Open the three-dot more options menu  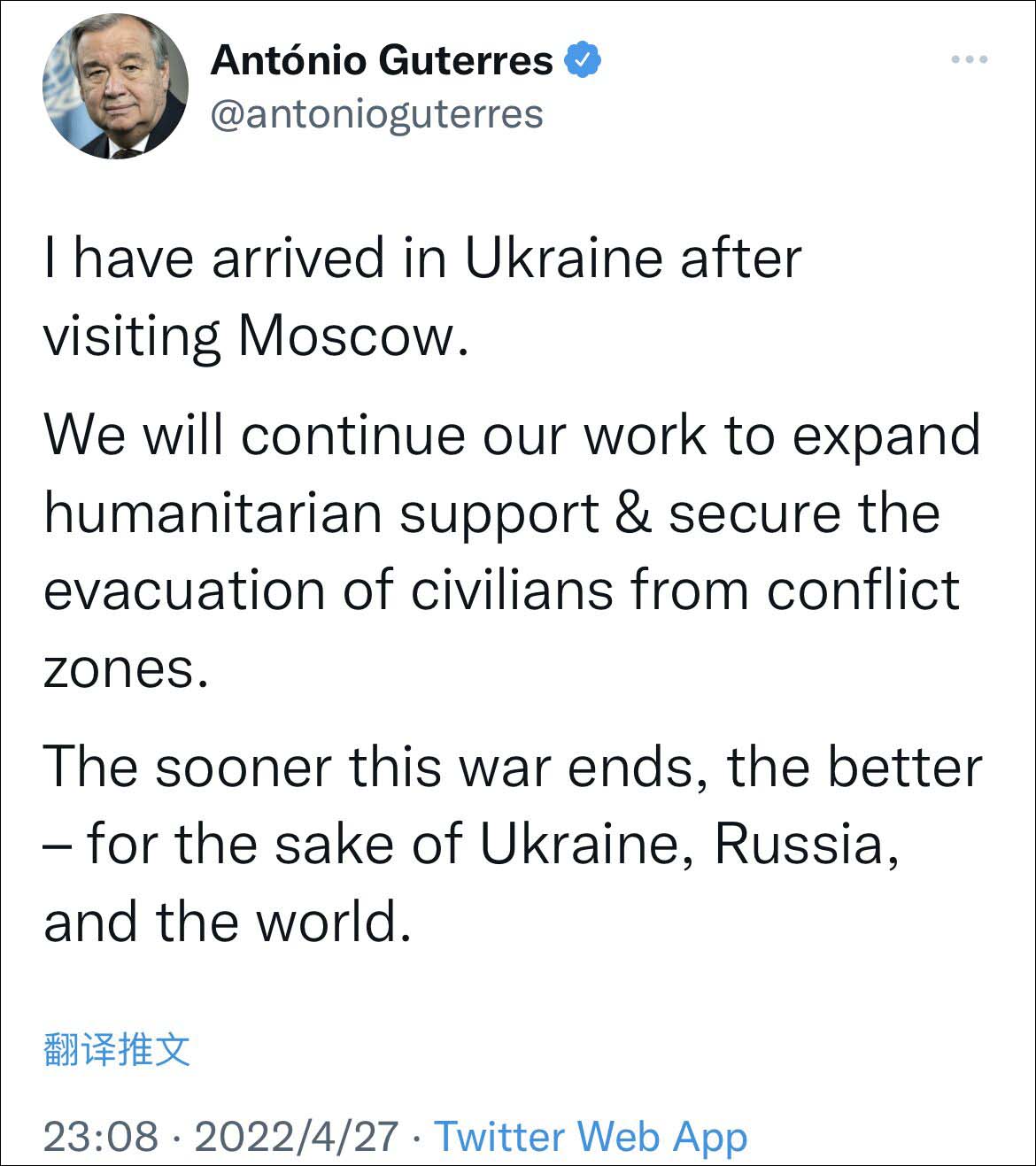pos(969,60)
